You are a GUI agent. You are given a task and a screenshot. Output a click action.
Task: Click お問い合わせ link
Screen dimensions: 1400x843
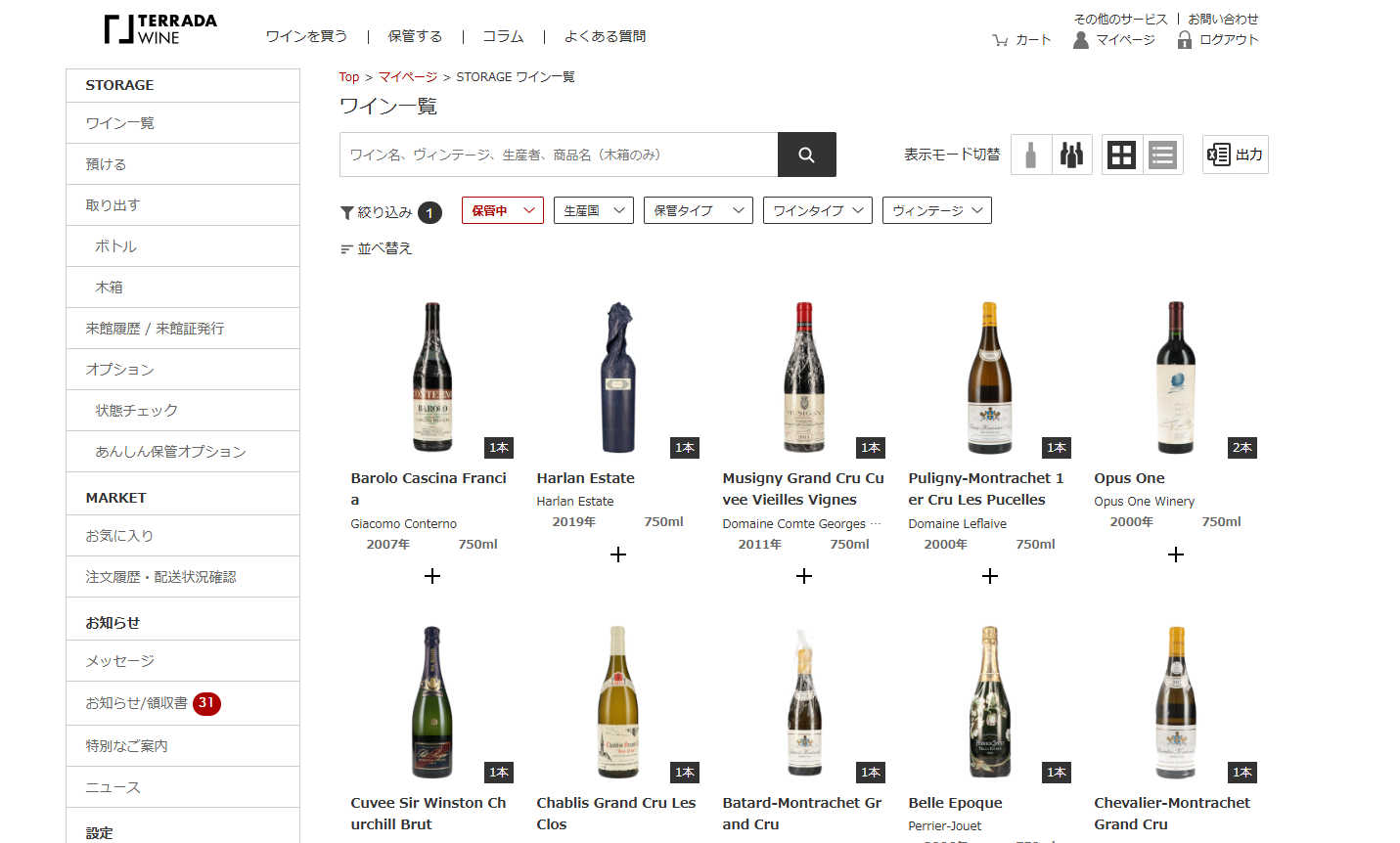(1223, 19)
